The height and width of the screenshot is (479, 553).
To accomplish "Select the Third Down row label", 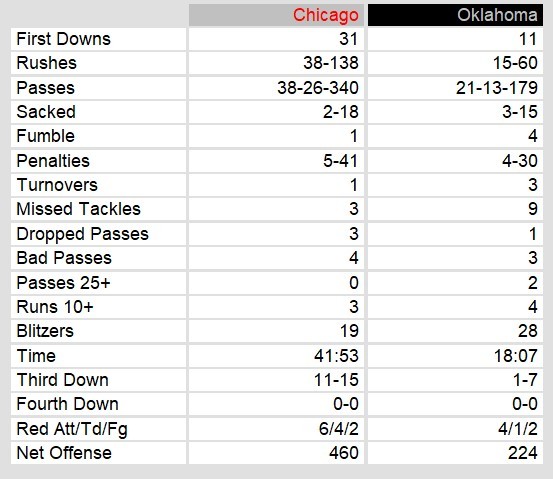I will pyautogui.click(x=62, y=380).
